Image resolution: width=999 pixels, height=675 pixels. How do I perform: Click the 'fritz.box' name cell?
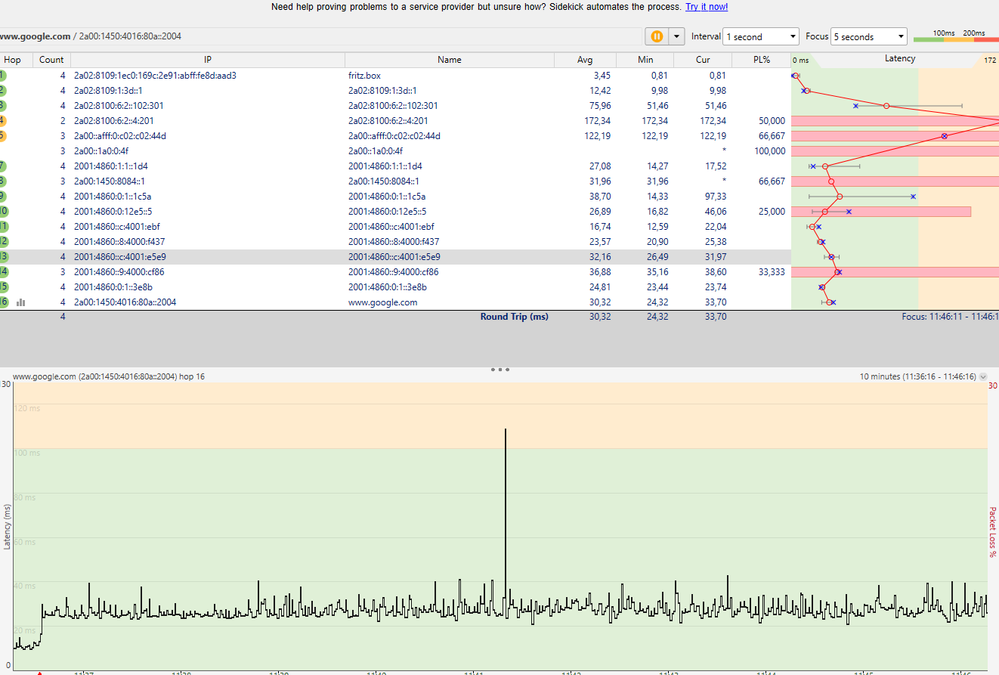click(364, 75)
